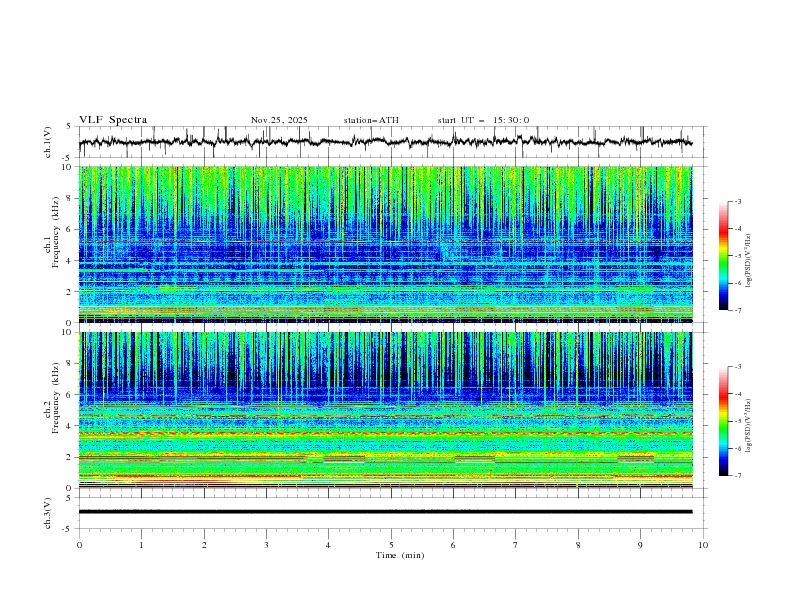The height and width of the screenshot is (612, 792).
Task: Click the '-7' value on the ch.2 colorbar
Action: pyautogui.click(x=737, y=476)
